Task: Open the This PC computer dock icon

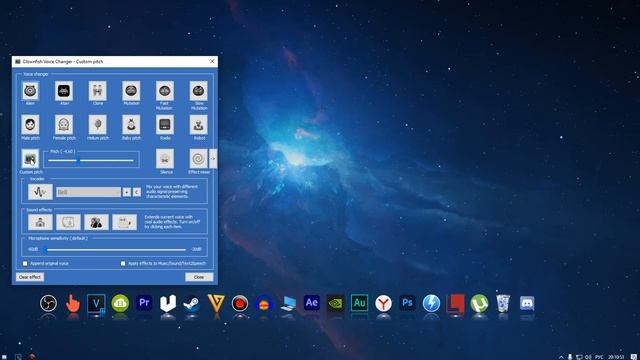Action: pyautogui.click(x=288, y=304)
